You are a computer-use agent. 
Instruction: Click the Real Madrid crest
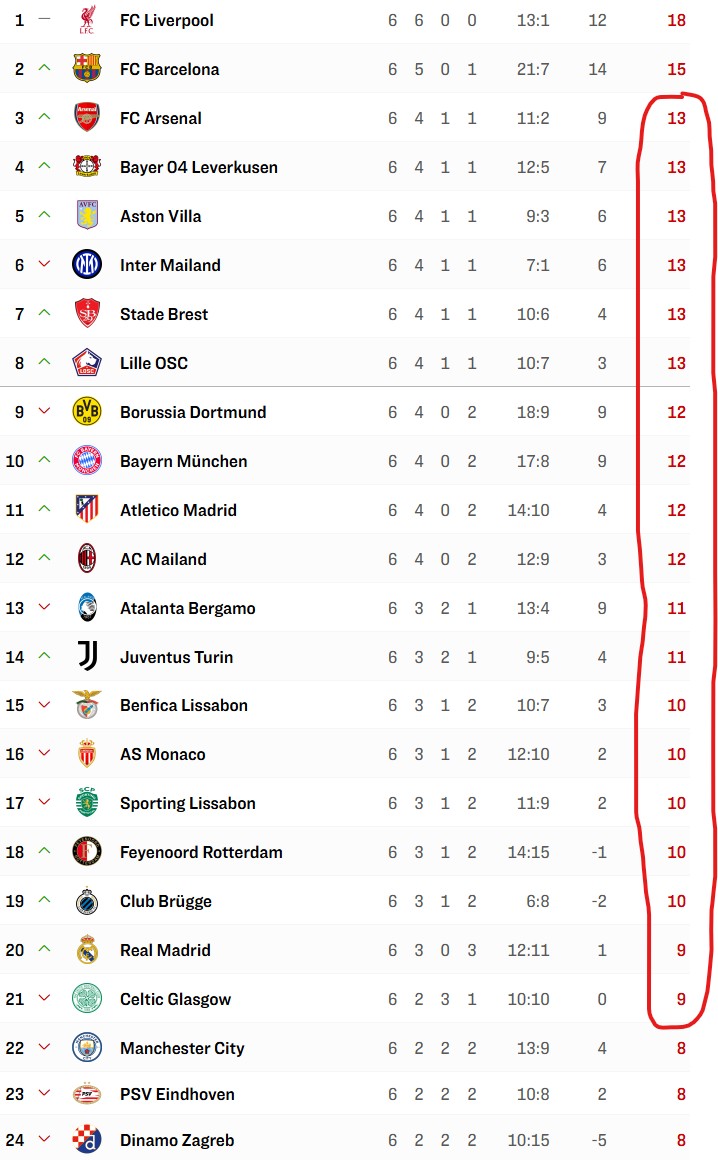pyautogui.click(x=87, y=950)
